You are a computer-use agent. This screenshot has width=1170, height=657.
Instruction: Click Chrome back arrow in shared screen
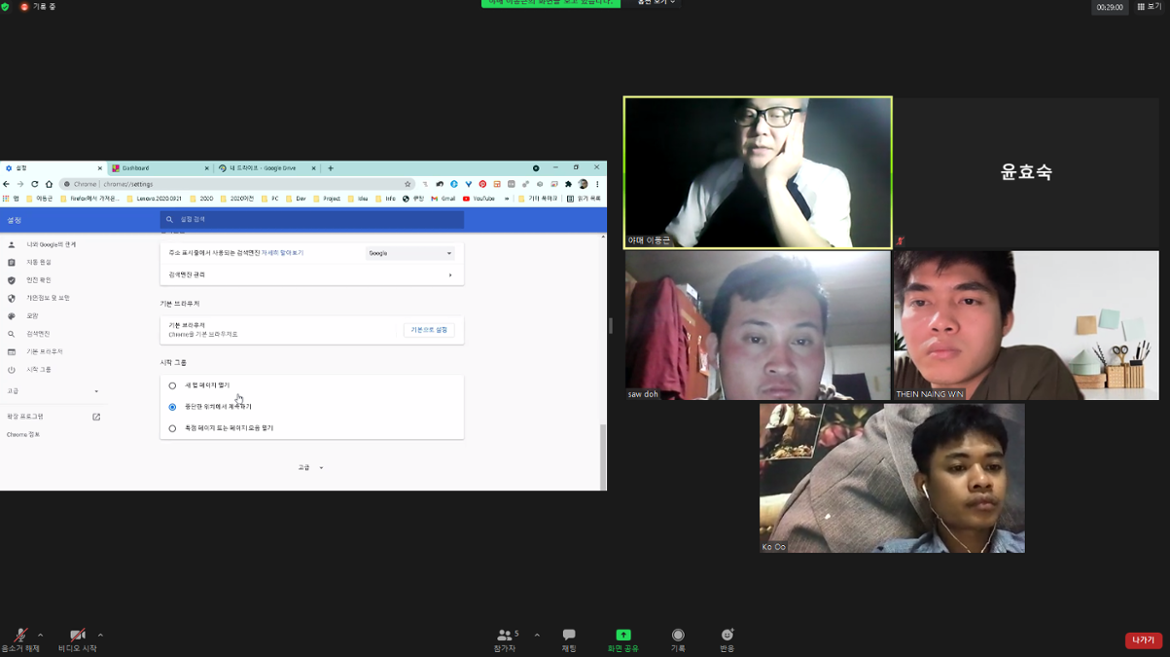click(x=7, y=184)
